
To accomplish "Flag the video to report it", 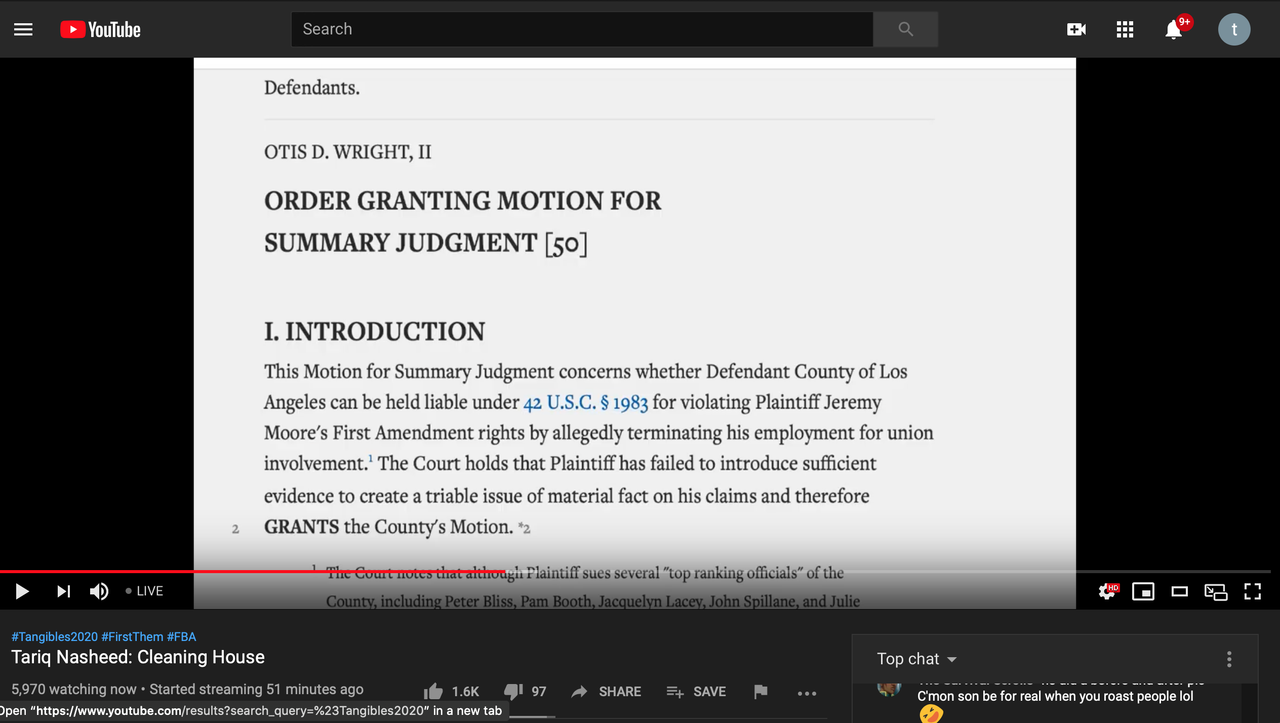I will point(760,691).
